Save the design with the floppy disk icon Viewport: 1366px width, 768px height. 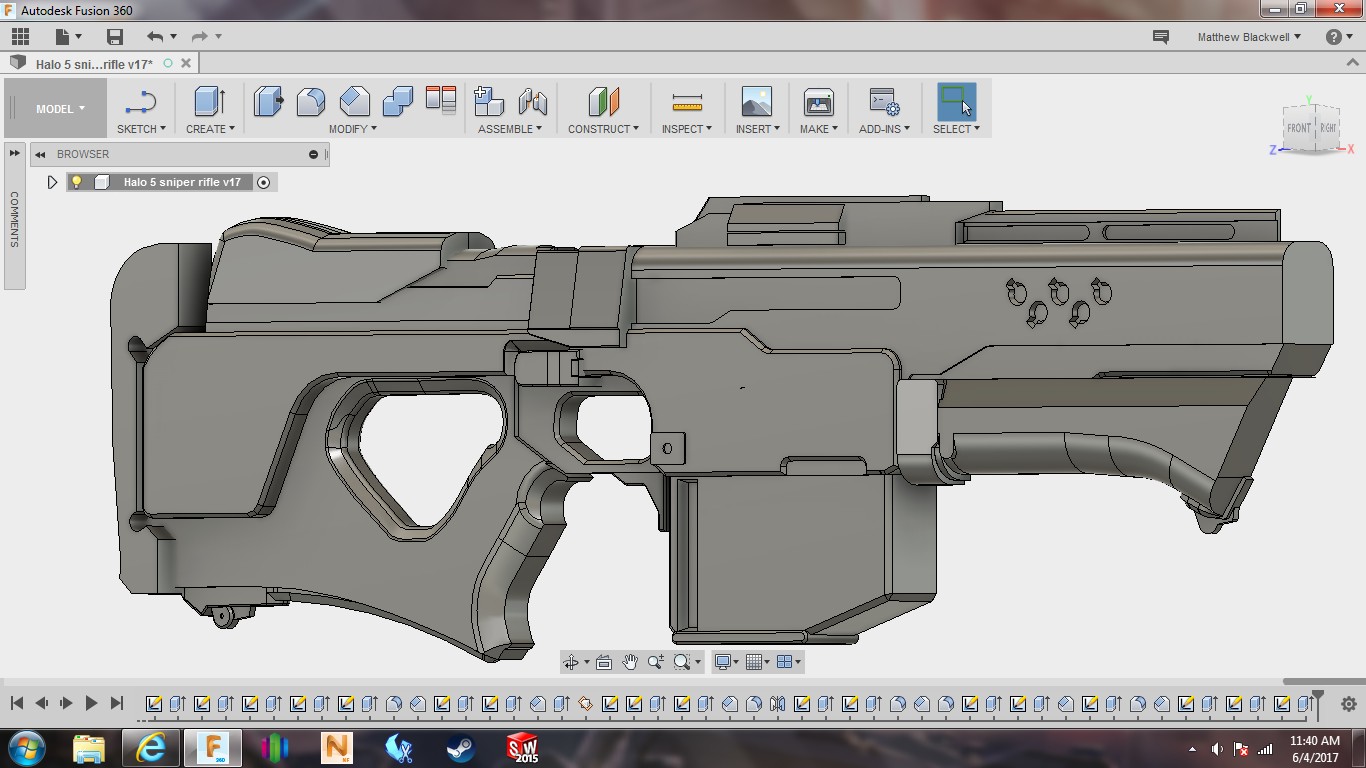(115, 37)
